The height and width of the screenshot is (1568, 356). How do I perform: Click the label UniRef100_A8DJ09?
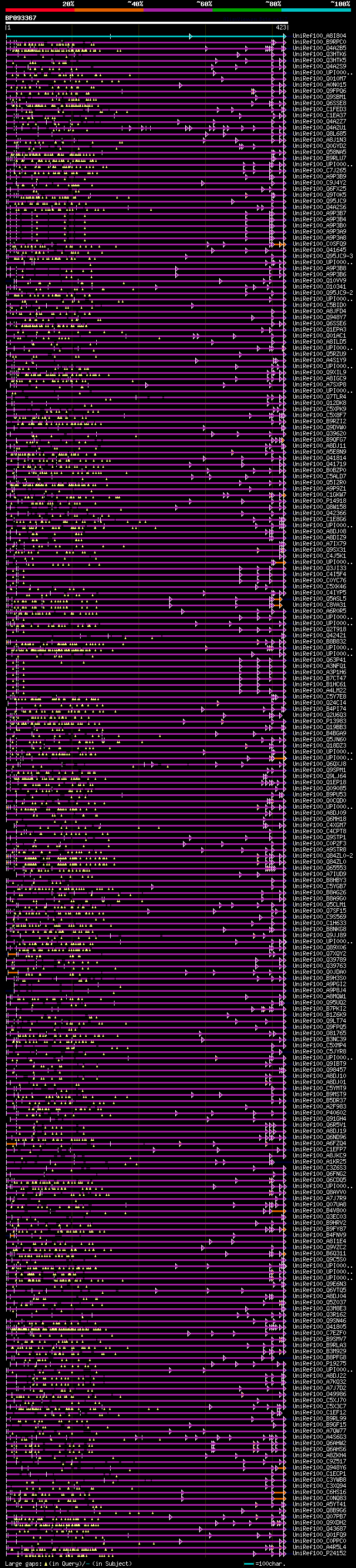pyautogui.click(x=319, y=813)
